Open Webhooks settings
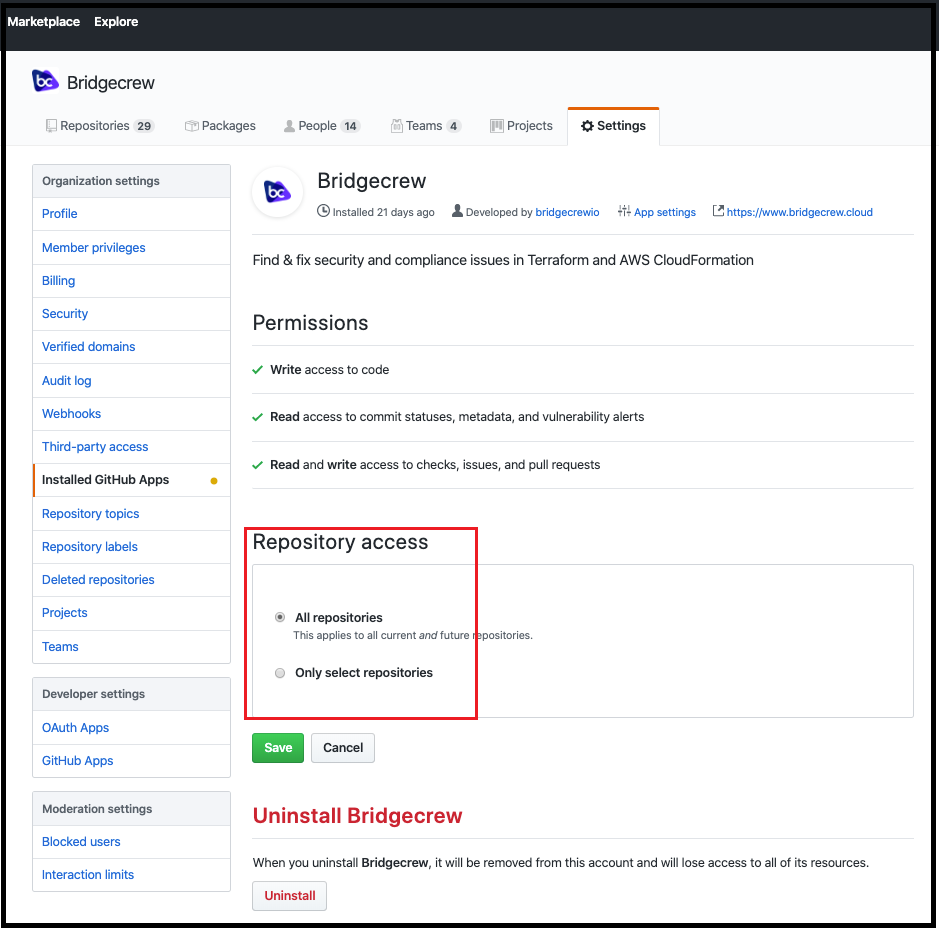Screen dimensions: 939x929 point(132,414)
